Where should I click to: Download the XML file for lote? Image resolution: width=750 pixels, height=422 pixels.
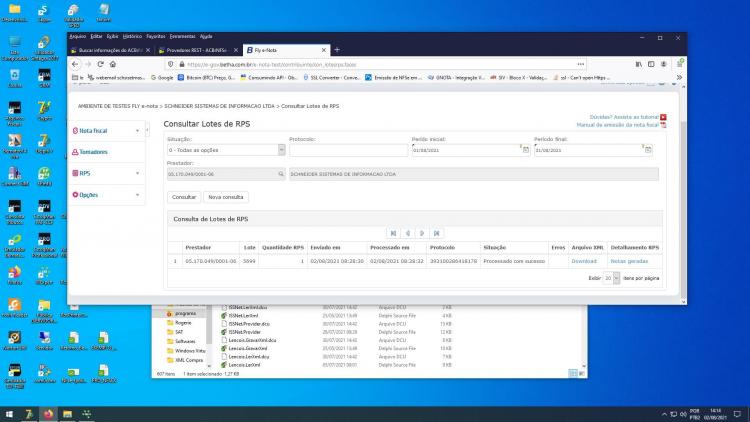point(584,261)
